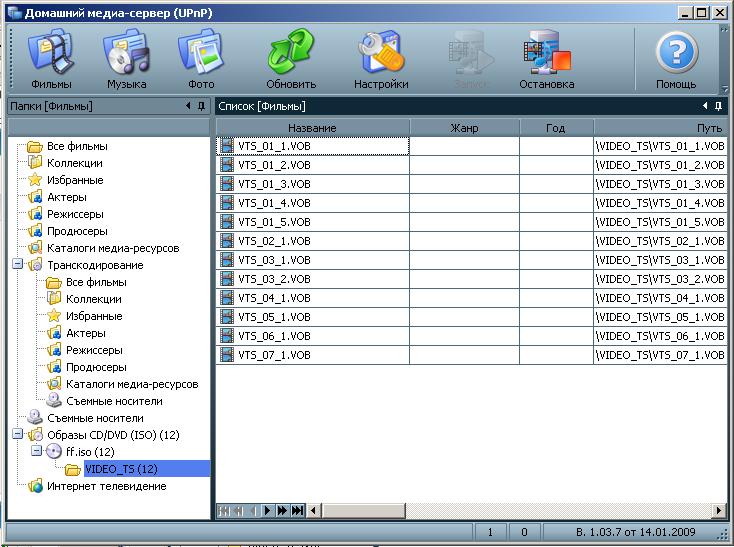
Task: Select Режиссеры under Транскодирование
Action: point(94,350)
